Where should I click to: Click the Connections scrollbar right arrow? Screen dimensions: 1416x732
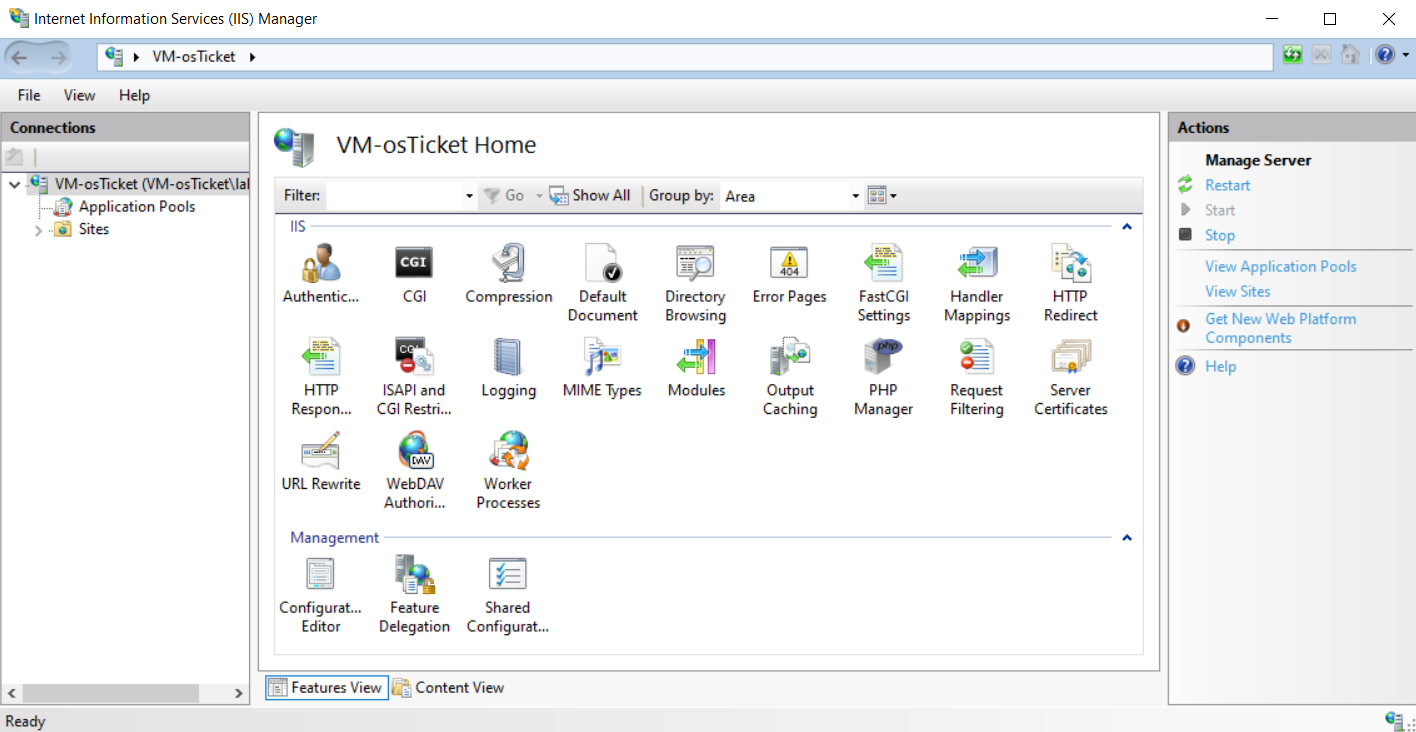[x=239, y=693]
